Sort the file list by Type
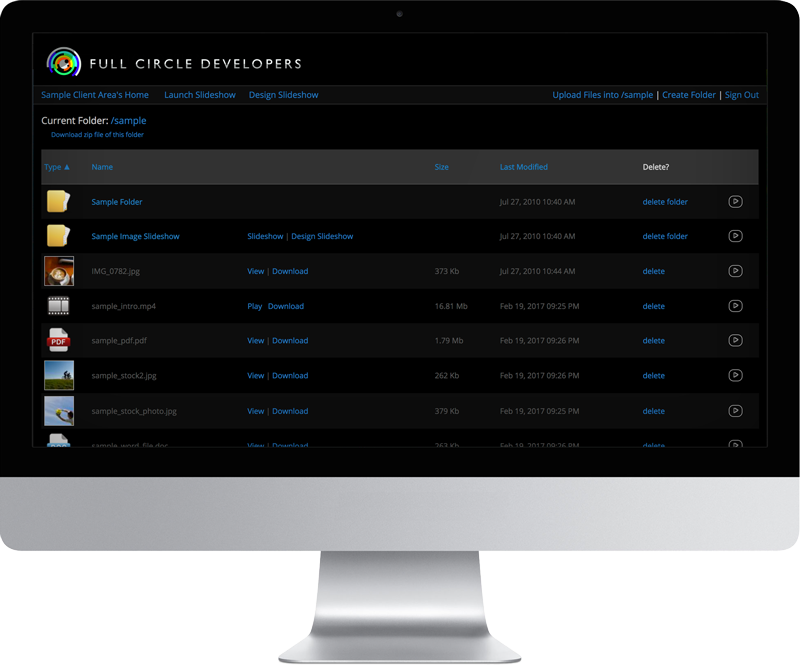800x665 pixels. pos(57,167)
